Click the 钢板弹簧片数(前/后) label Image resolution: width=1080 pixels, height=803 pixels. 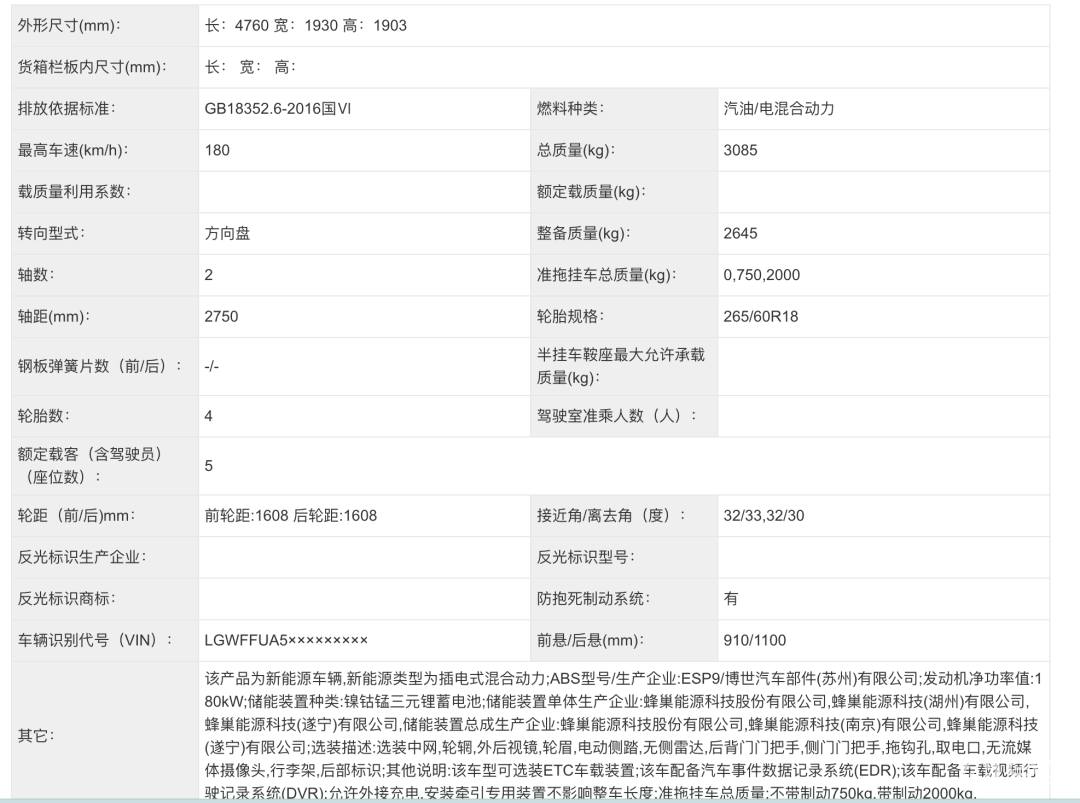click(100, 366)
